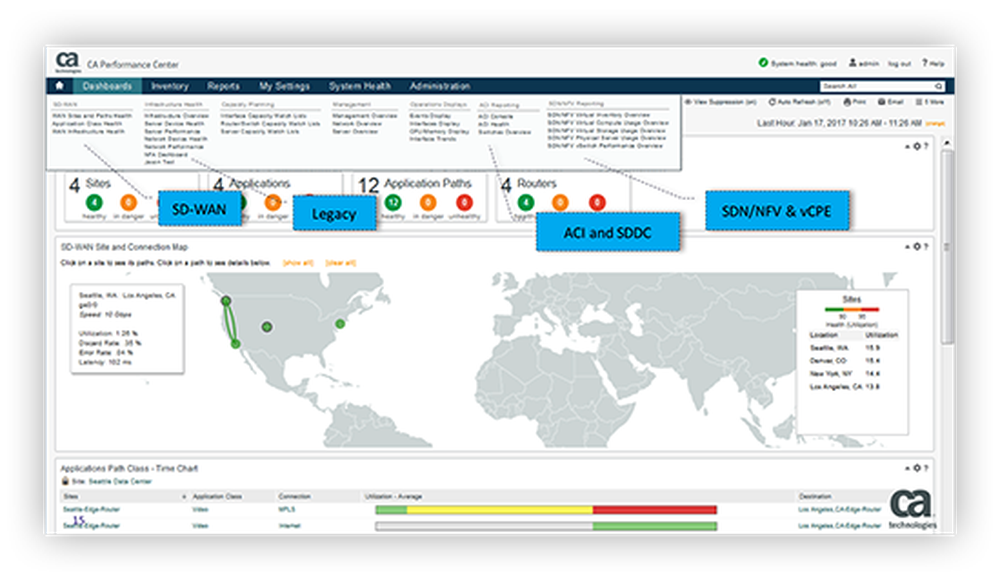Click the clear all link on map
This screenshot has width=1000, height=581.
click(x=341, y=263)
